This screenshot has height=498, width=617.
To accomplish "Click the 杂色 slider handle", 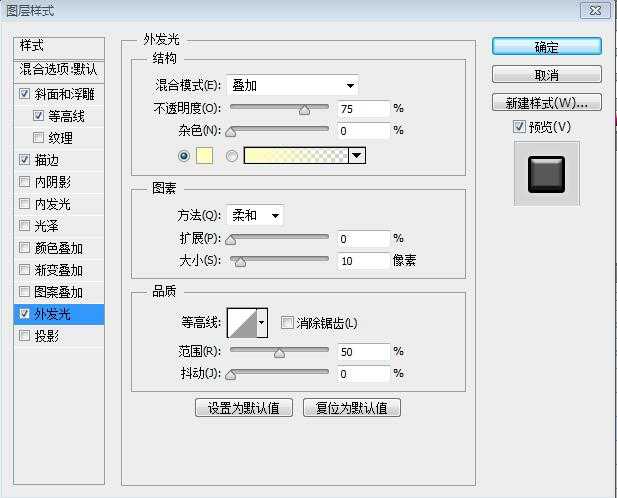I will [x=231, y=133].
